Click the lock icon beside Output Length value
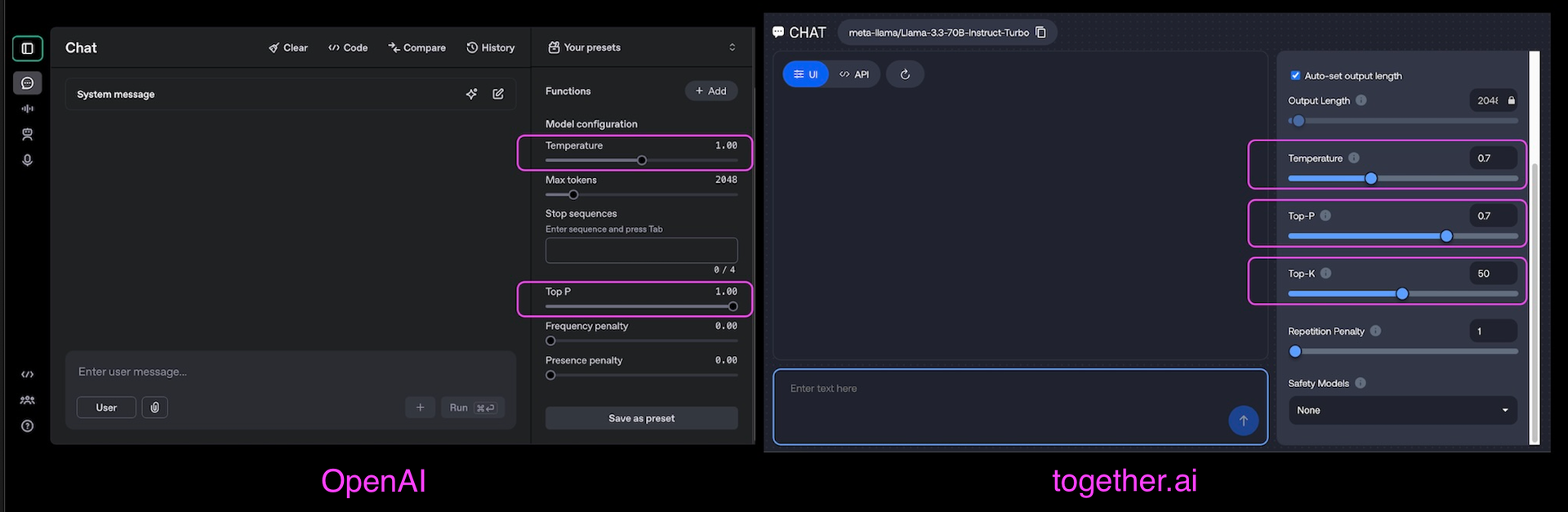 tap(1511, 100)
